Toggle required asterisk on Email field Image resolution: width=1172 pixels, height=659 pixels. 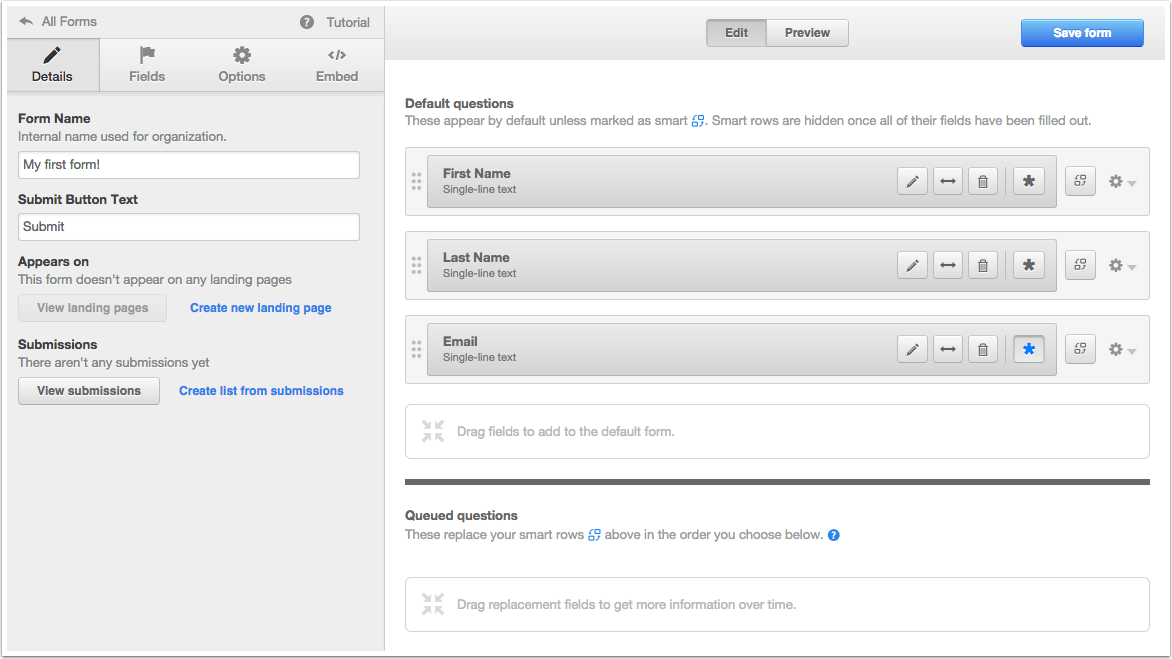[1029, 349]
